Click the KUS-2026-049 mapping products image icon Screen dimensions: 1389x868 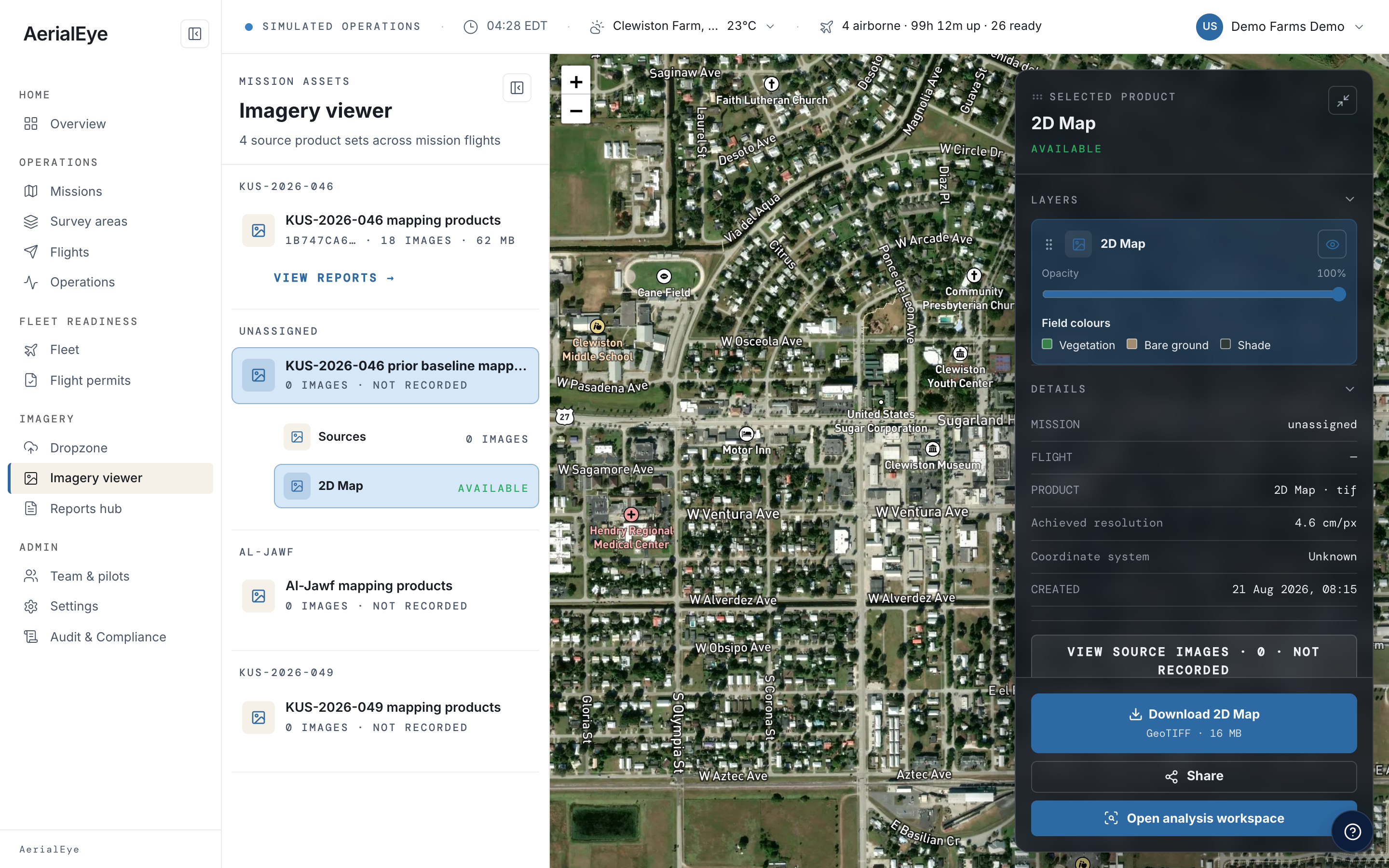259,718
